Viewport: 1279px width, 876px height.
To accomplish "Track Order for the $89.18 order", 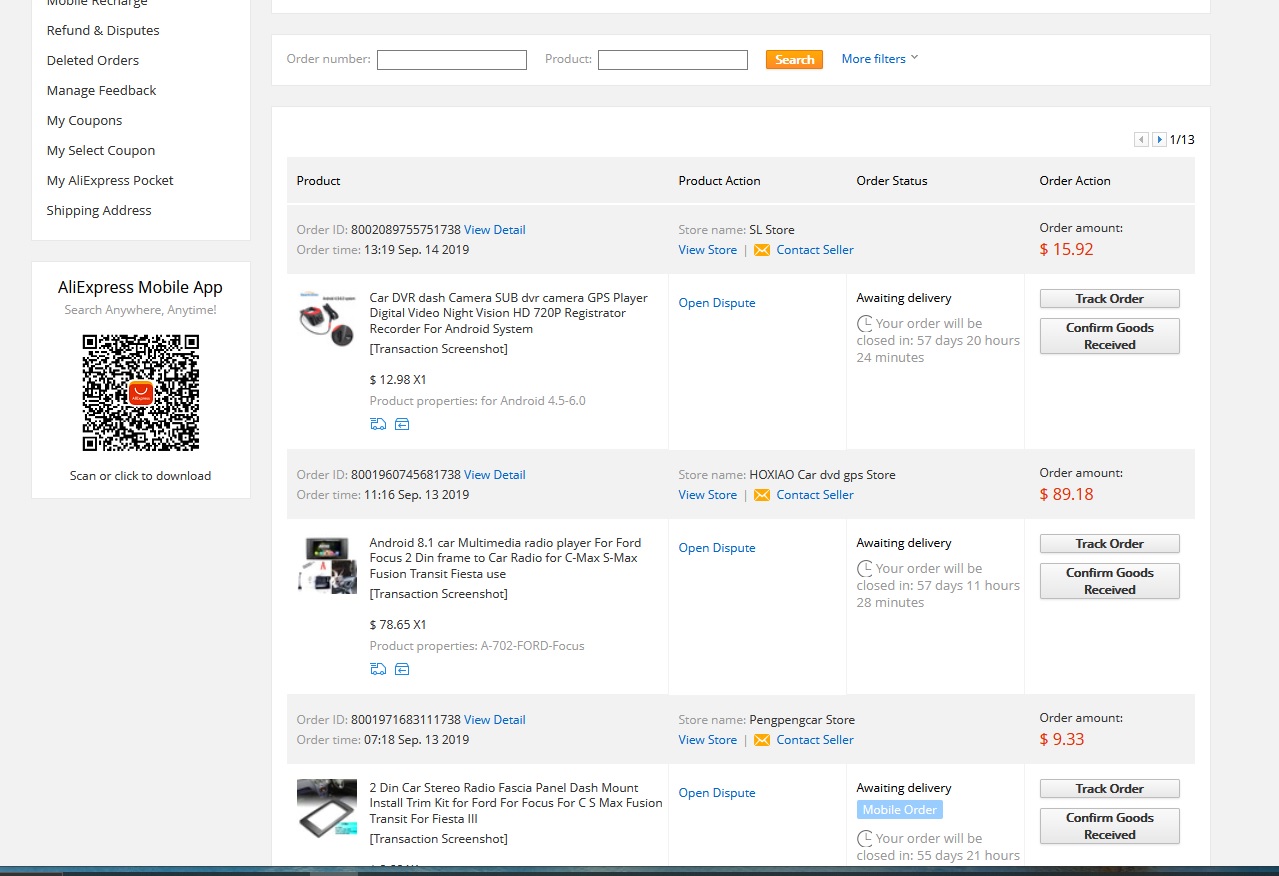I will pos(1110,544).
